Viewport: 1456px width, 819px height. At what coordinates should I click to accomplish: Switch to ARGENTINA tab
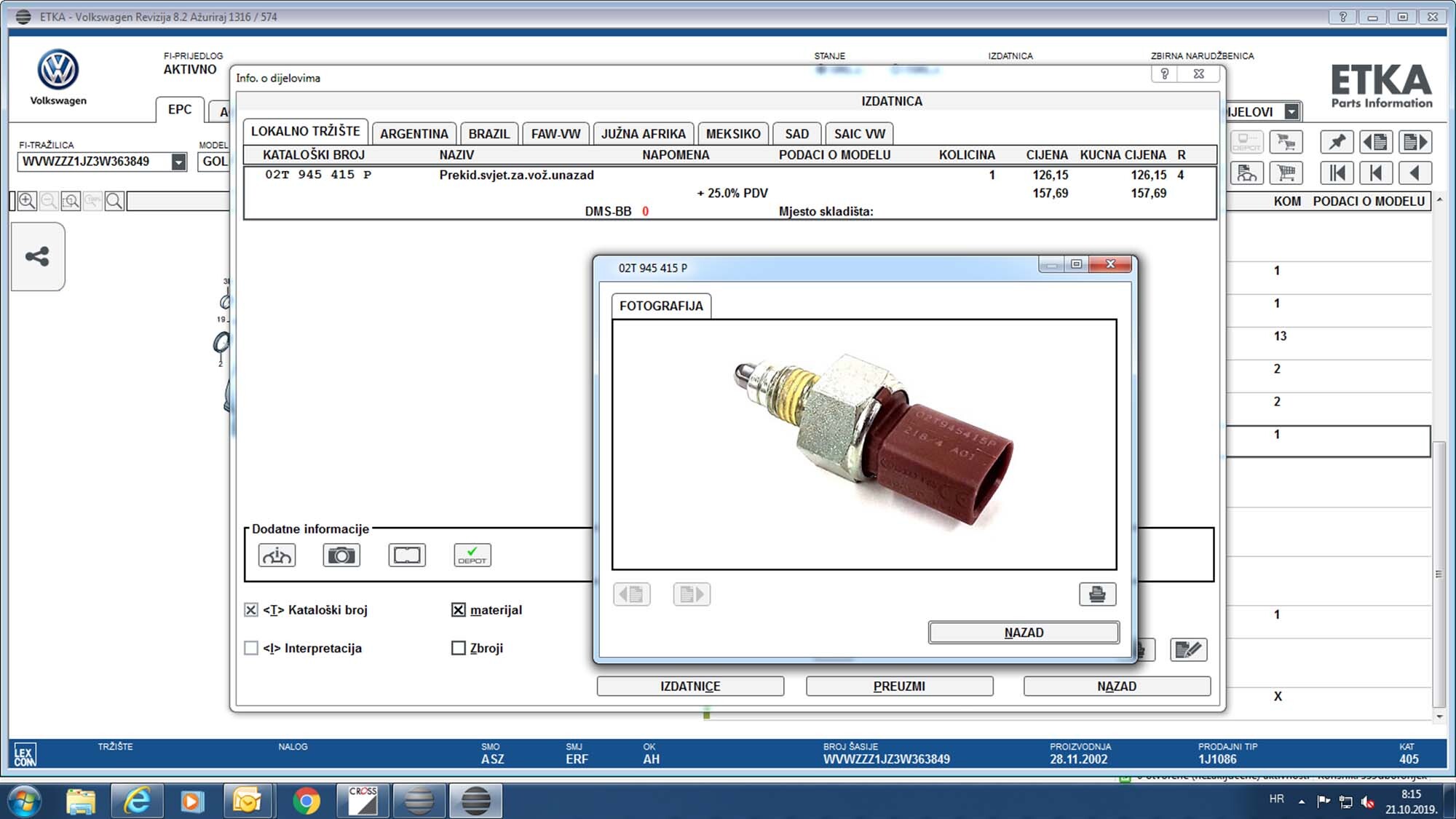414,134
